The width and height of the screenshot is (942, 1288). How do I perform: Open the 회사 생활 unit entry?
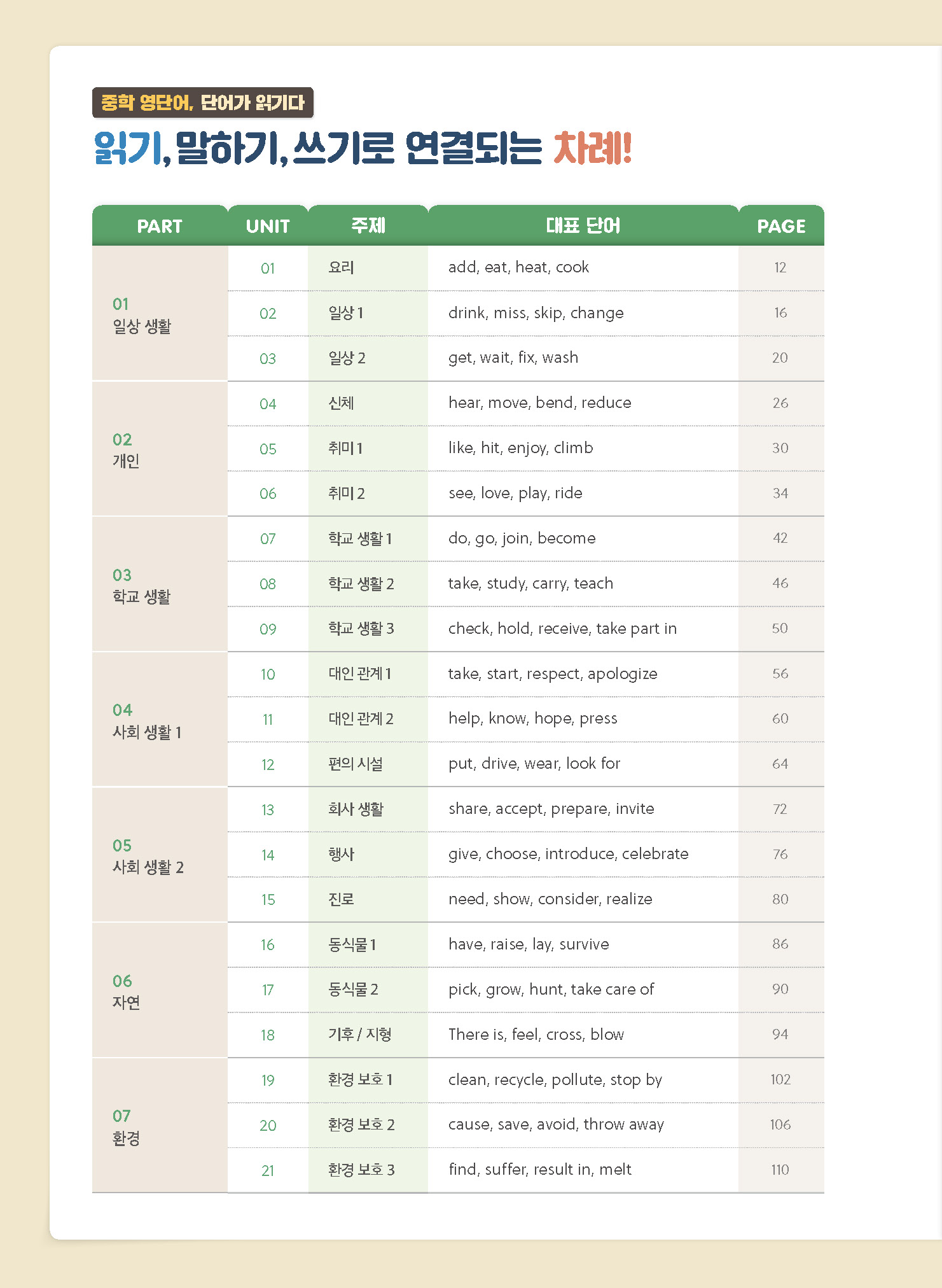pos(356,809)
